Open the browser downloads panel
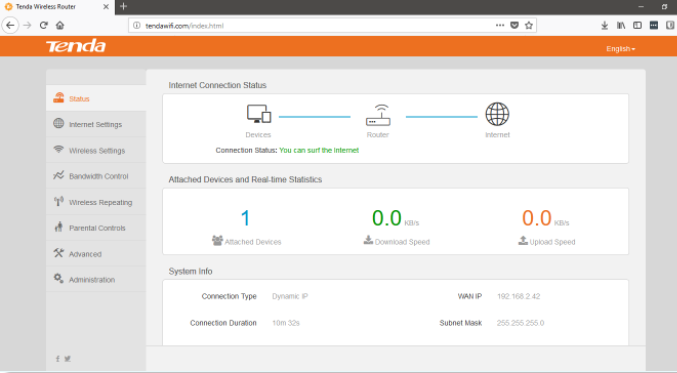Viewport: 677px width, 373px height. [604, 25]
